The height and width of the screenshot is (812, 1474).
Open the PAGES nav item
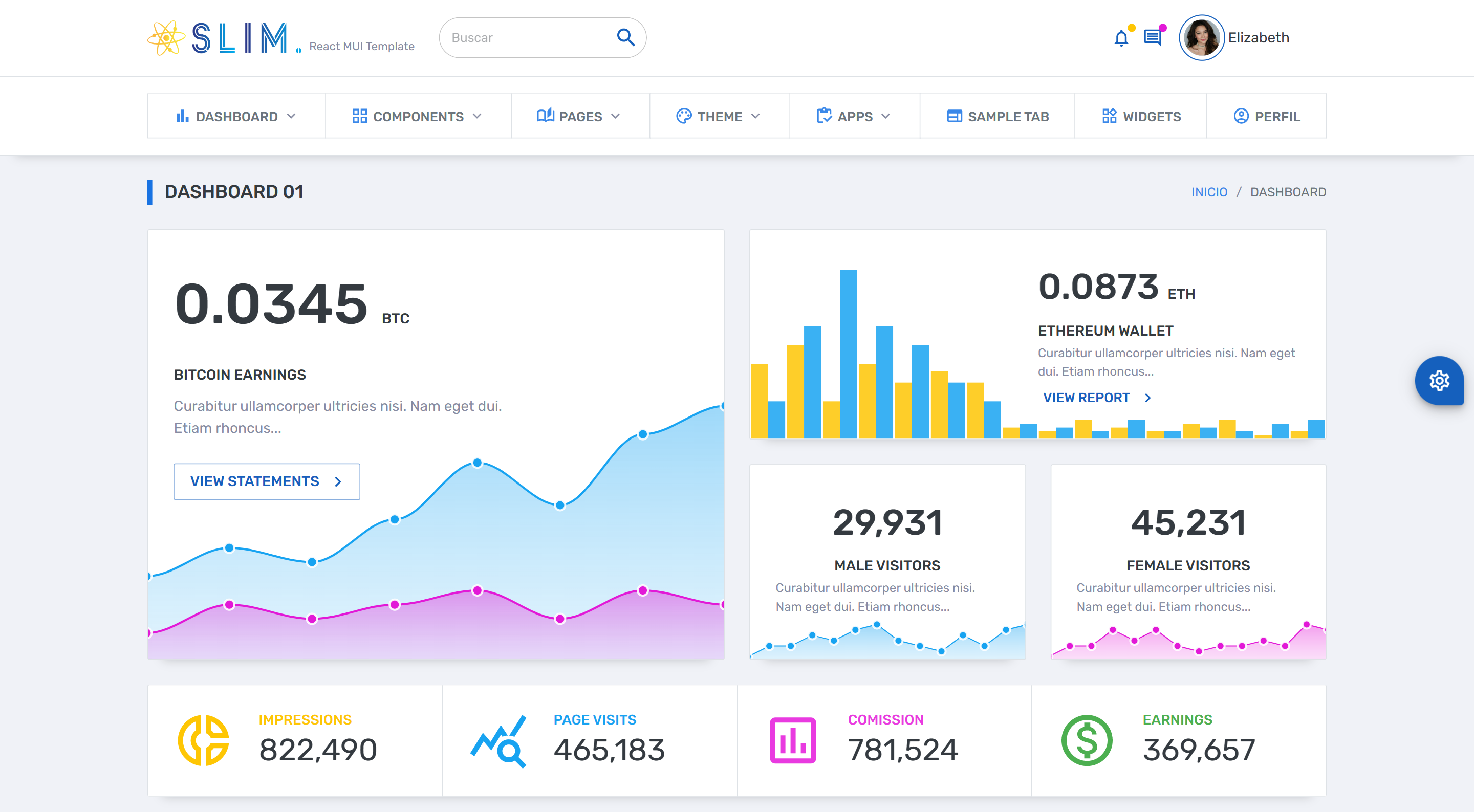tap(580, 116)
